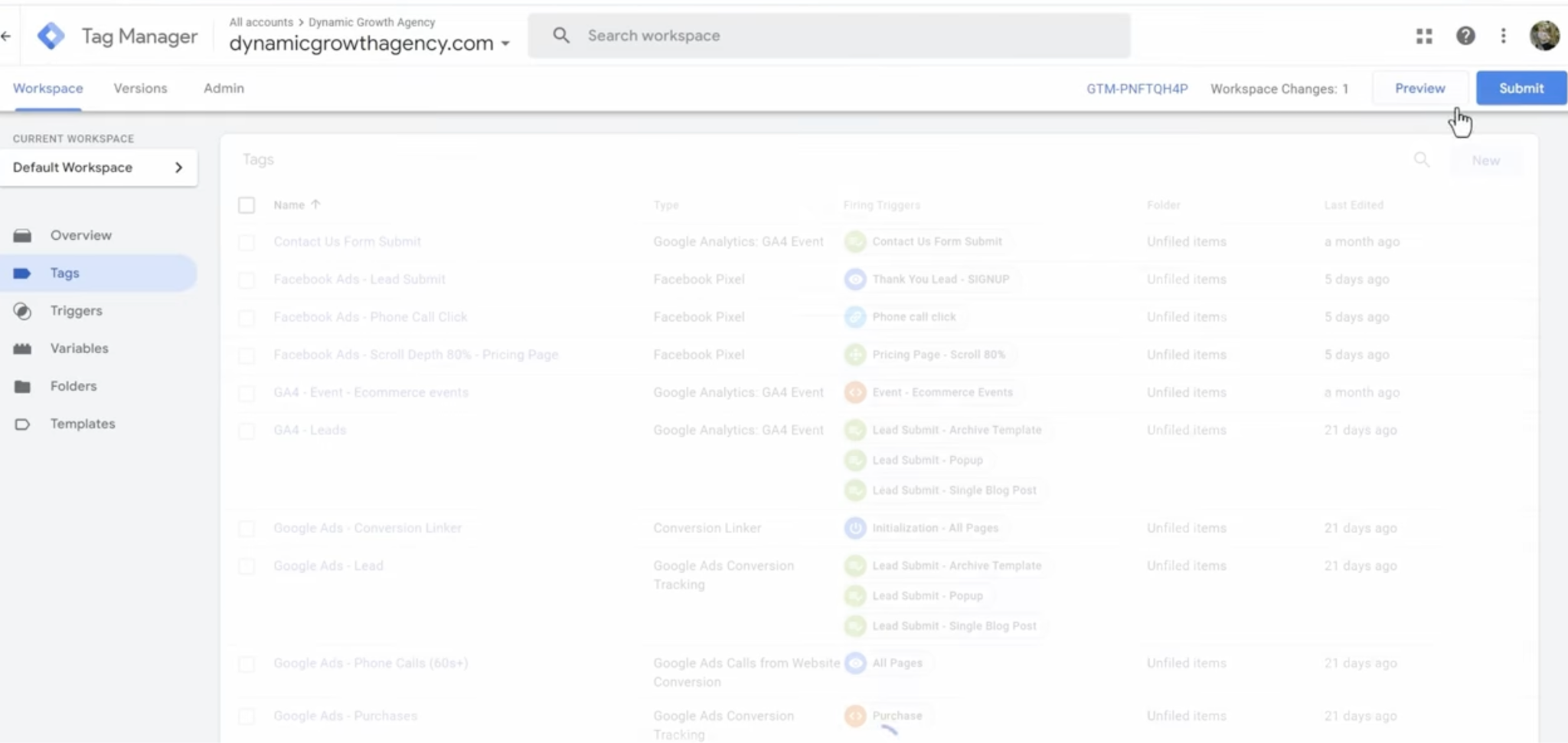Open the Overview sidebar icon
The width and height of the screenshot is (1568, 743).
(x=22, y=235)
